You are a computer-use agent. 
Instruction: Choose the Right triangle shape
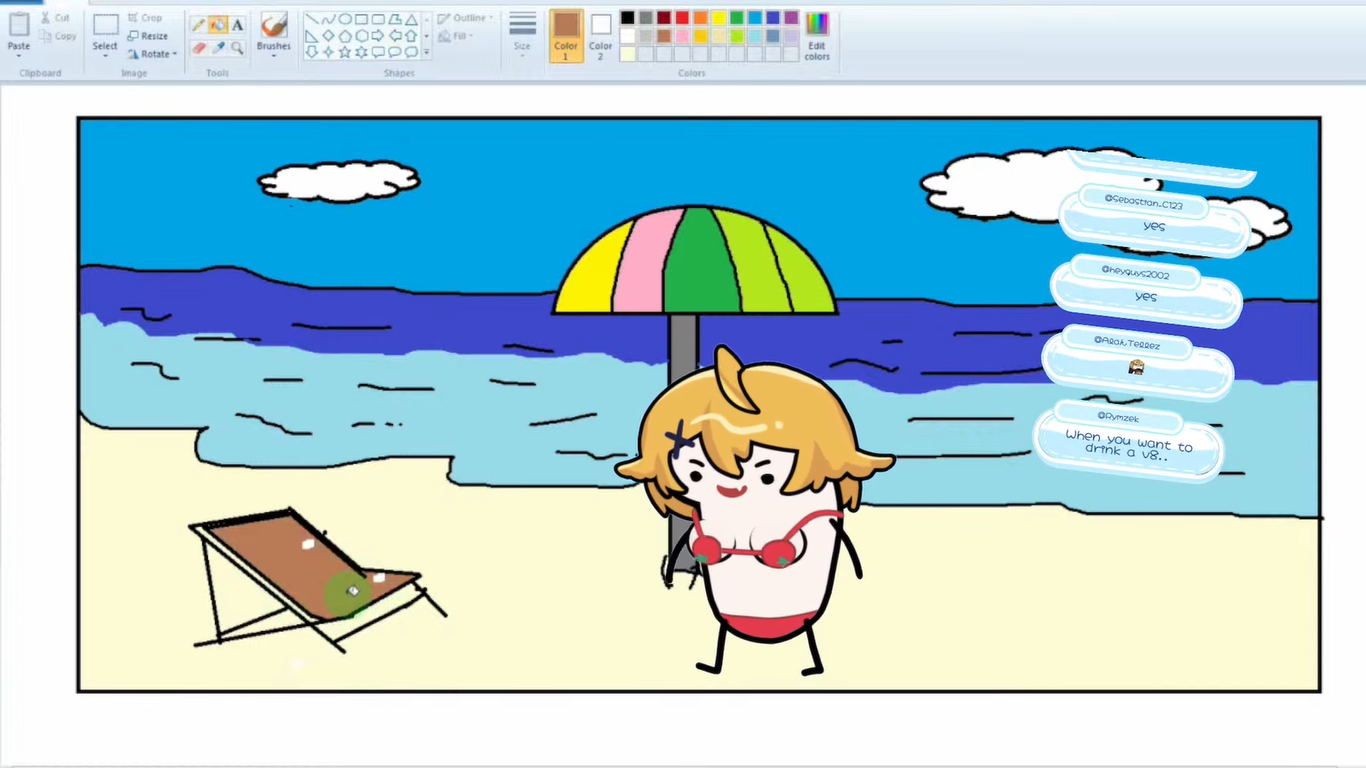(x=312, y=36)
